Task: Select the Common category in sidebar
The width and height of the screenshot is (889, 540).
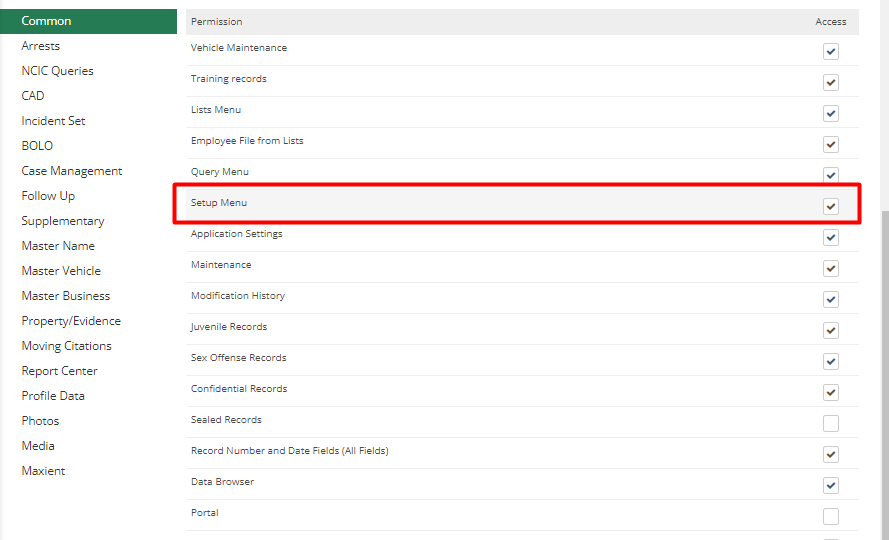Action: (88, 21)
